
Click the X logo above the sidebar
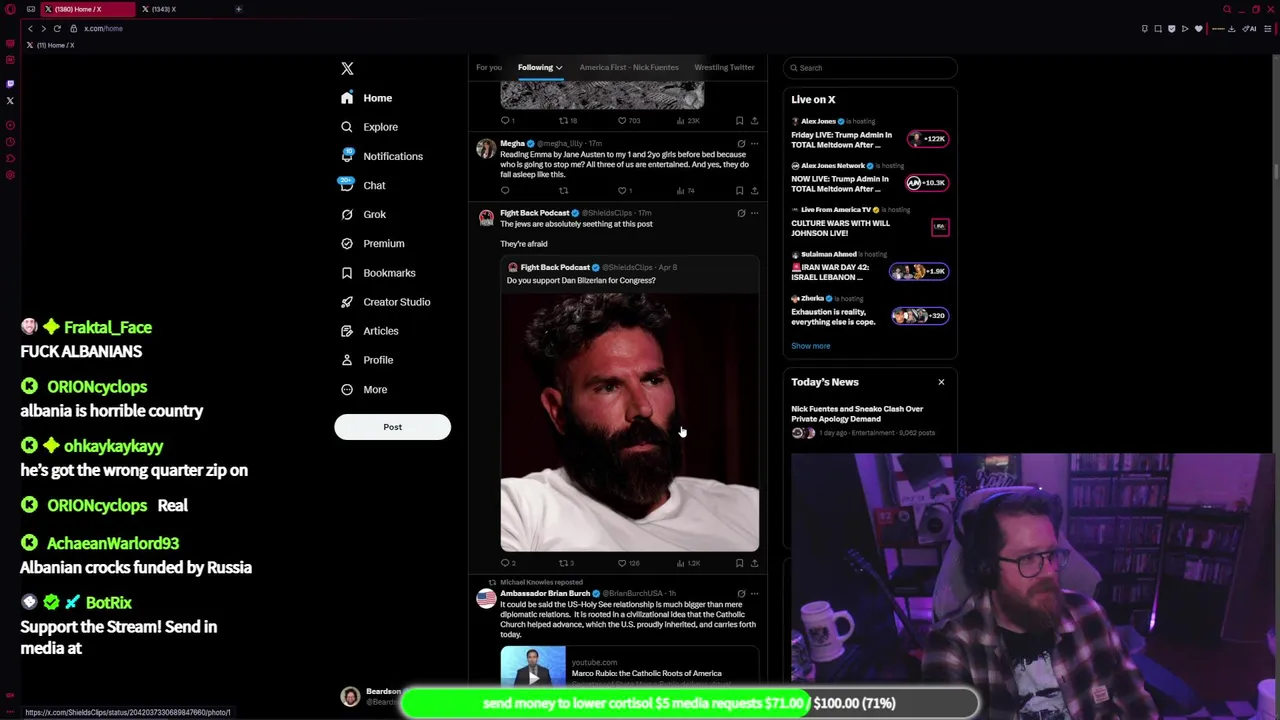pyautogui.click(x=347, y=68)
